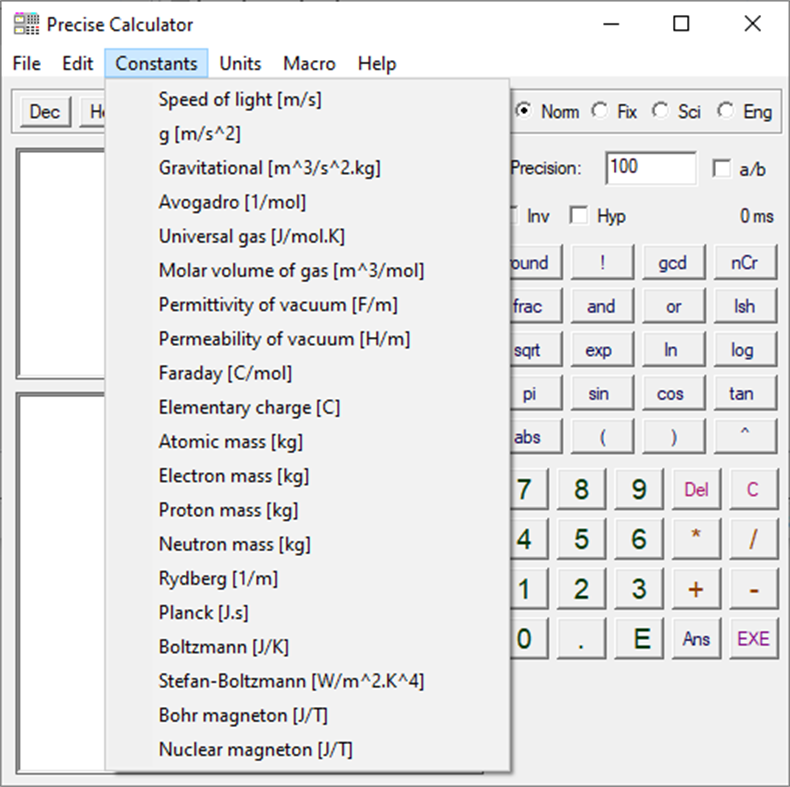The height and width of the screenshot is (787, 790).
Task: Click digit 8 on keypad
Action: pyautogui.click(x=581, y=489)
